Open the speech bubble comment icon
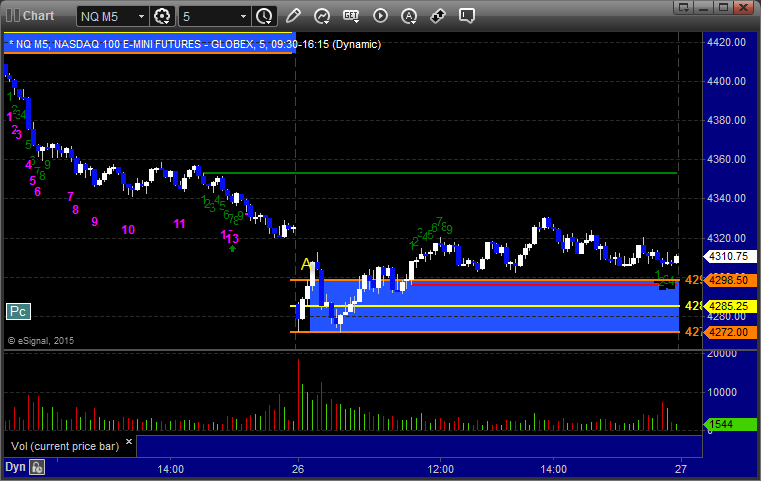 (466, 16)
